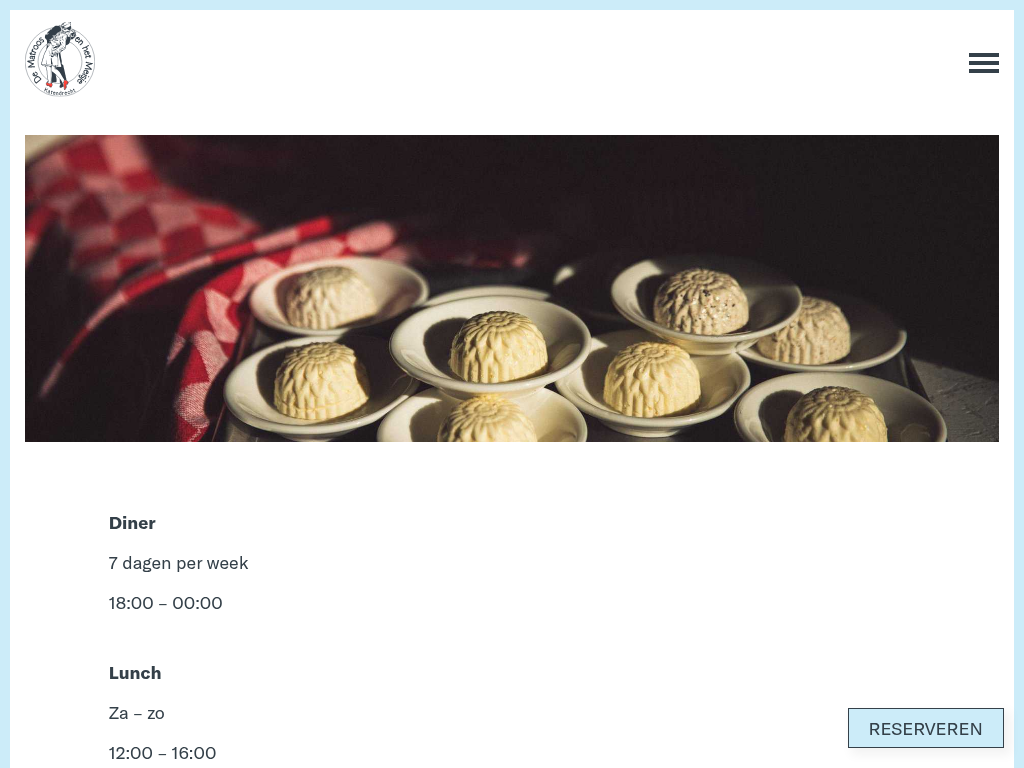The image size is (1024, 768).
Task: Click the 18:00 – 00:00 dinner hours
Action: point(165,603)
